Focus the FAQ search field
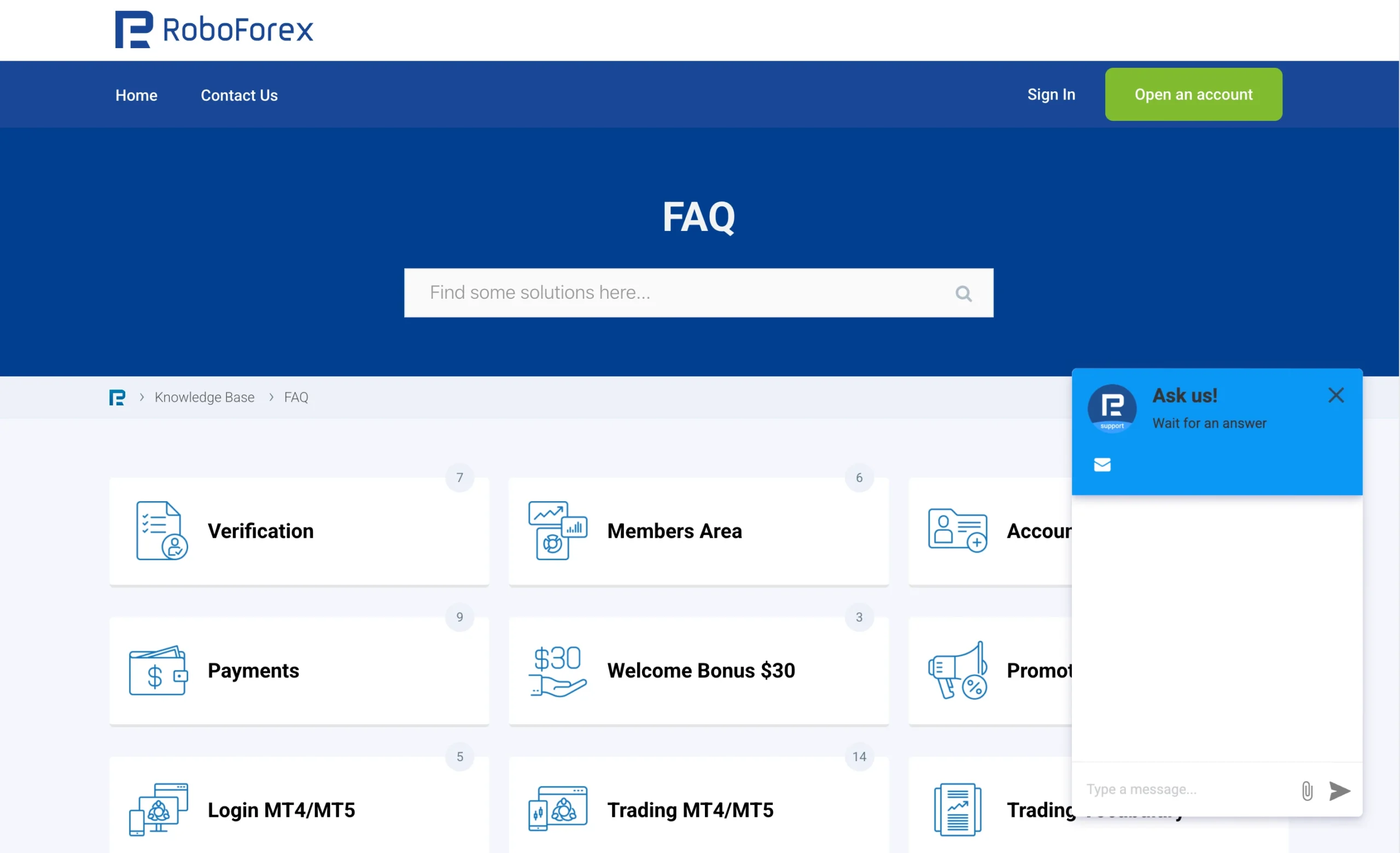The image size is (1400, 853). pos(698,293)
